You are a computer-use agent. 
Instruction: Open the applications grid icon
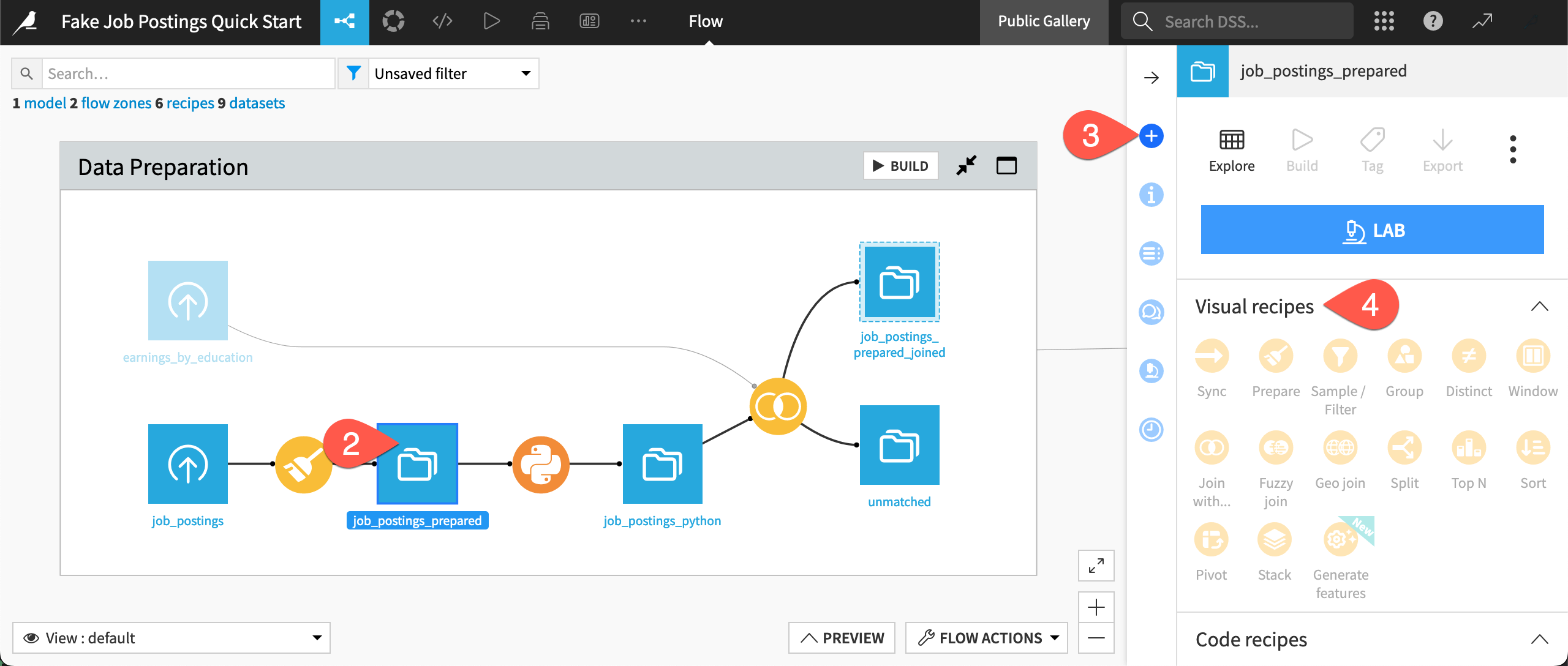[1384, 21]
